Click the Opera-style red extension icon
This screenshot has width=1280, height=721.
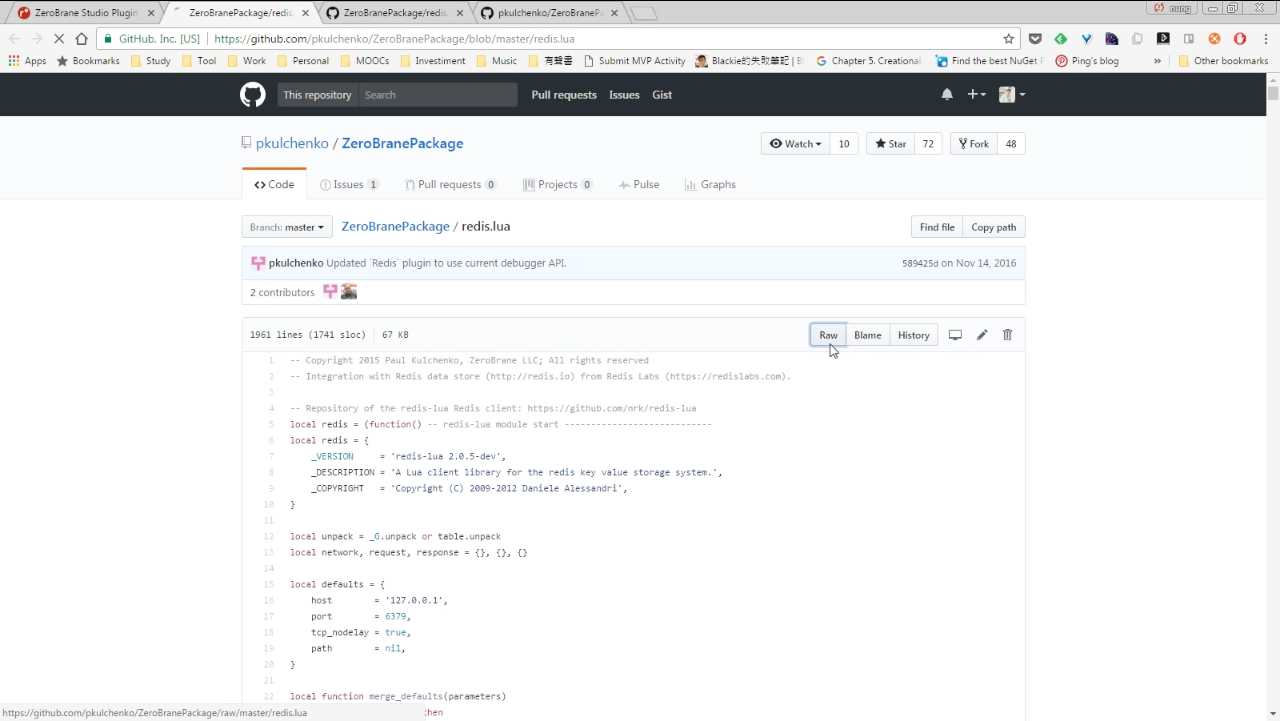tap(1240, 39)
